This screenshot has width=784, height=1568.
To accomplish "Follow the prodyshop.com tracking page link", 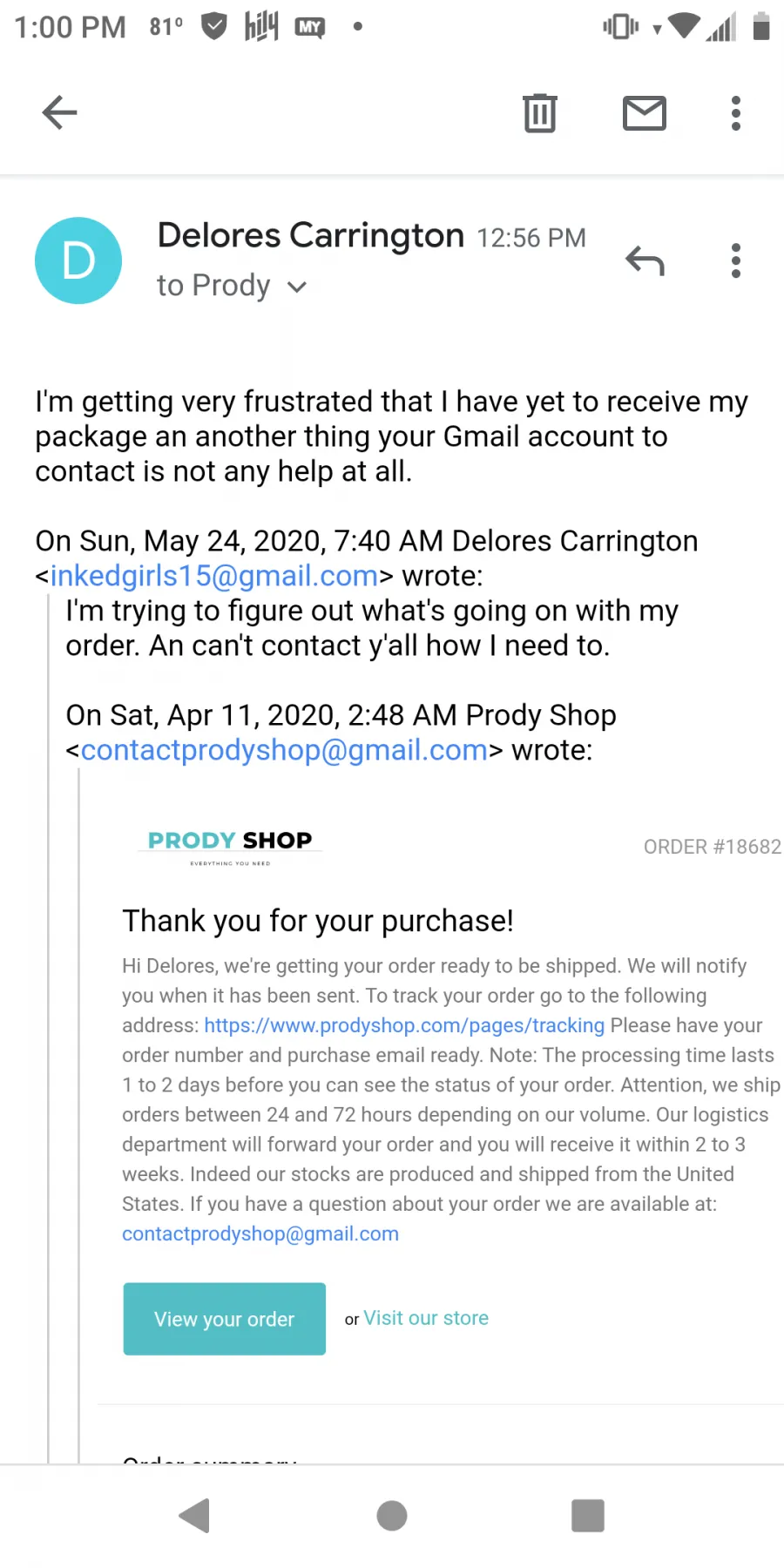I will [x=404, y=1025].
